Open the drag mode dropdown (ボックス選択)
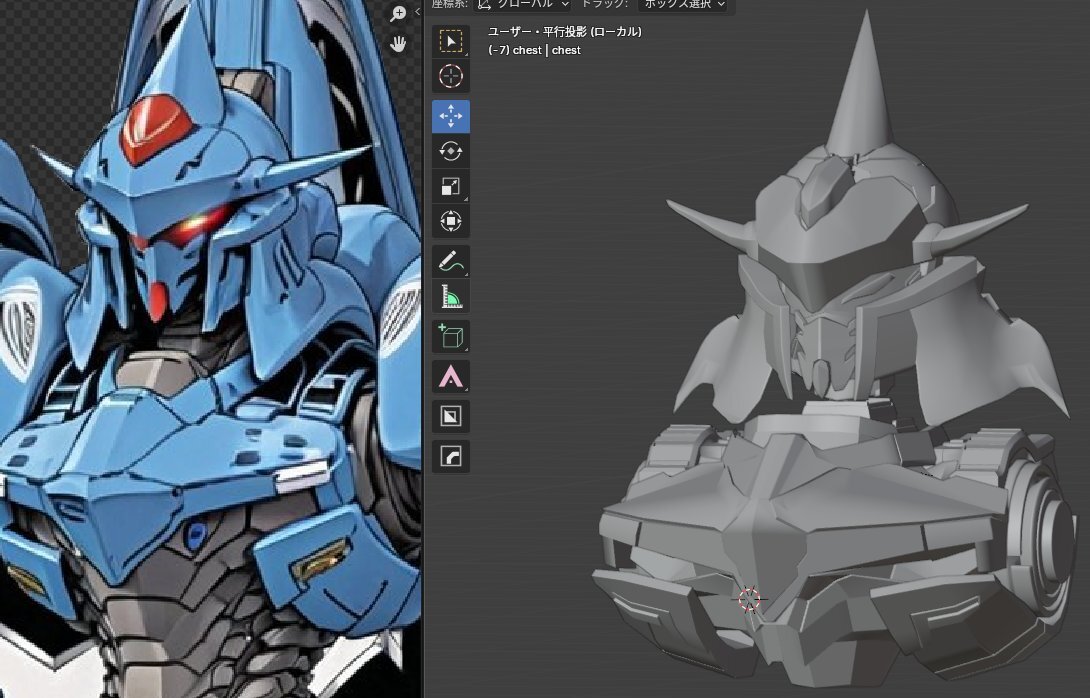Viewport: 1090px width, 698px height. (684, 6)
